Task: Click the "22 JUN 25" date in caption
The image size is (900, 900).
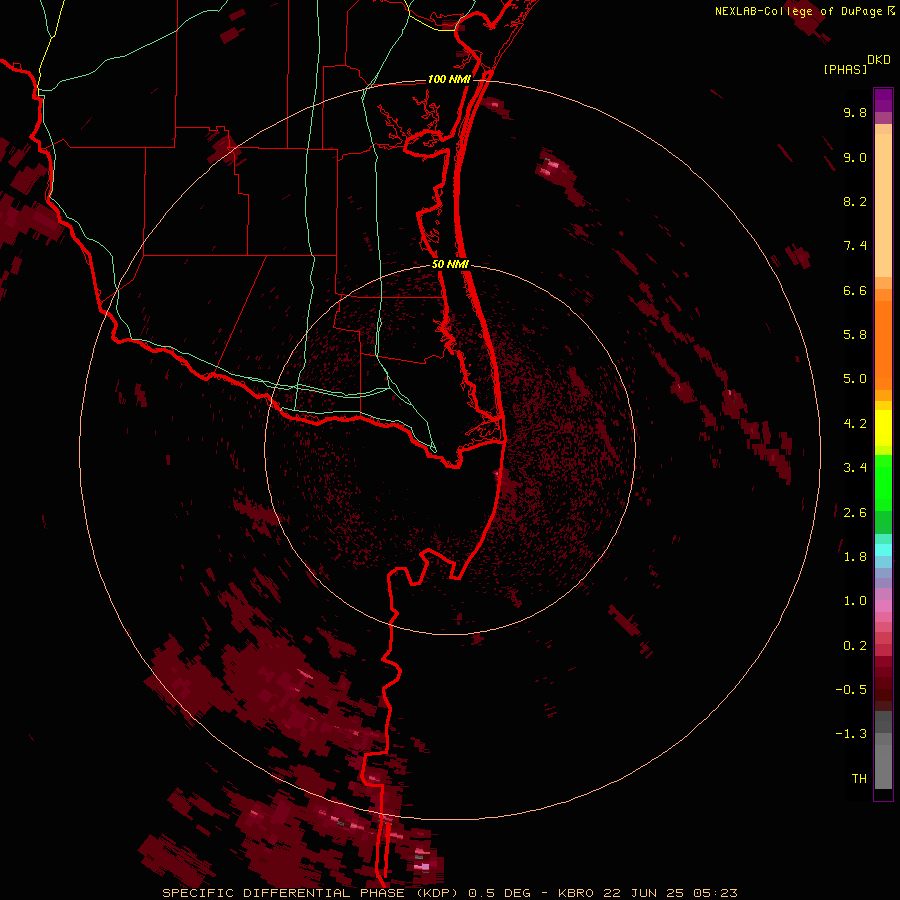Action: [x=643, y=893]
